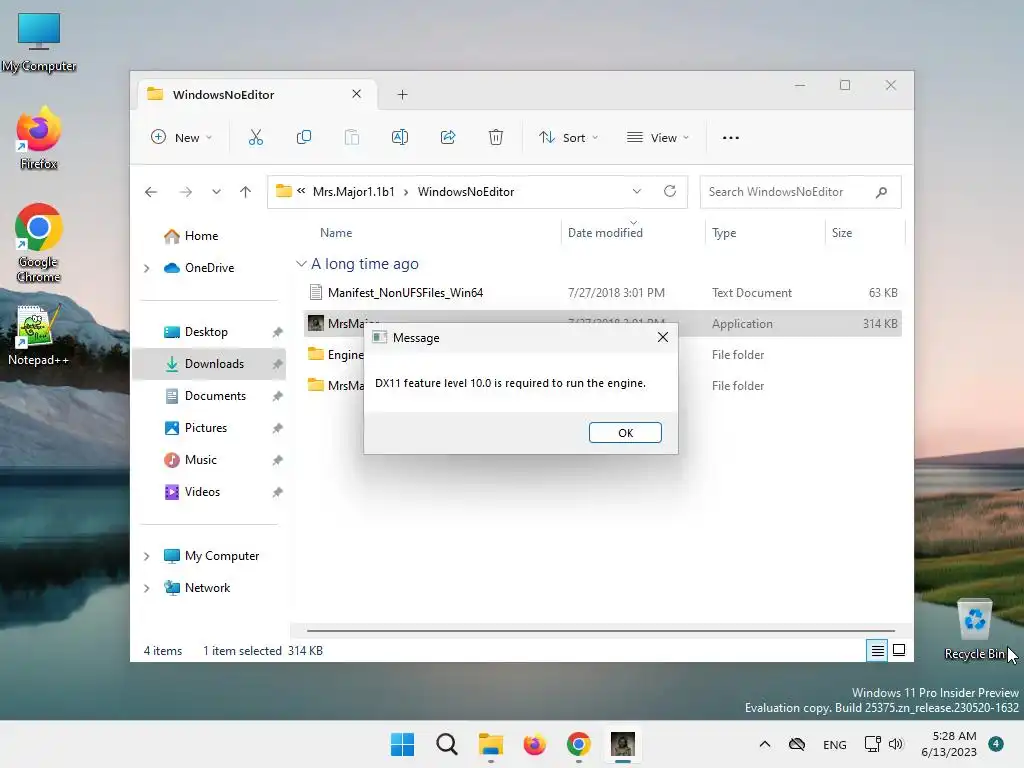The image size is (1024, 768).
Task: Click the Share icon
Action: tap(447, 137)
